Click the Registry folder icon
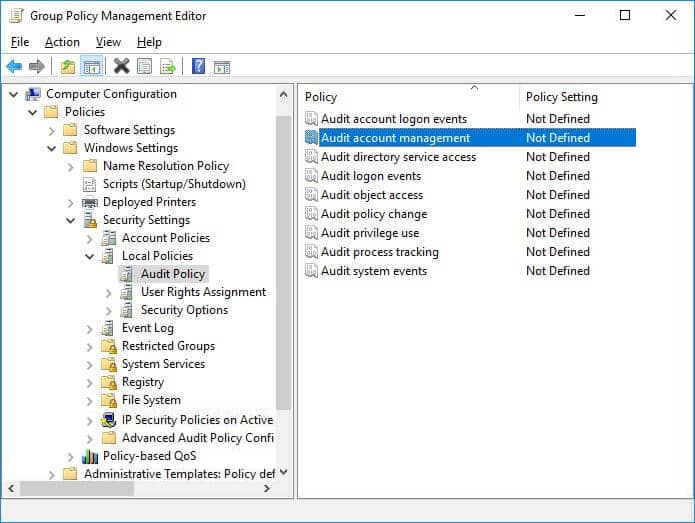The width and height of the screenshot is (695, 523). (109, 382)
